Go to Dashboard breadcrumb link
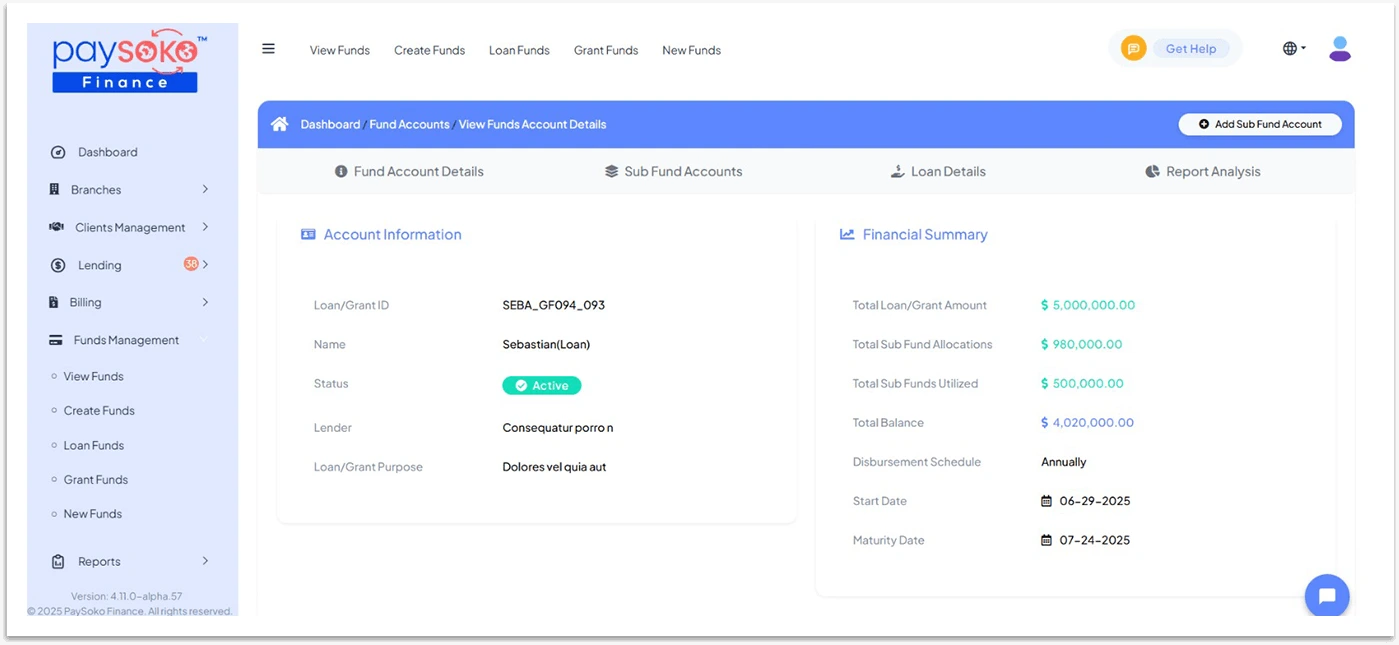 coord(330,124)
